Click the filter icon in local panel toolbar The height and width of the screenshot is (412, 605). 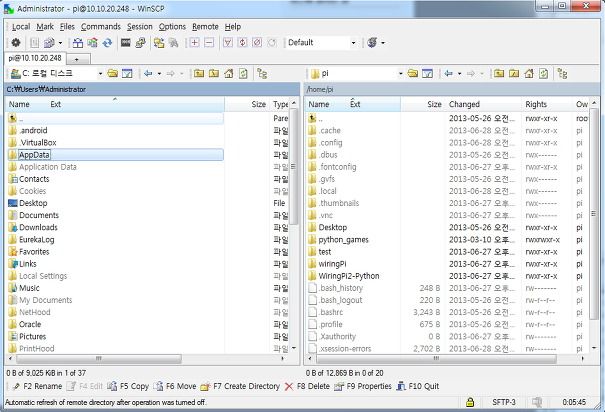tap(127, 73)
